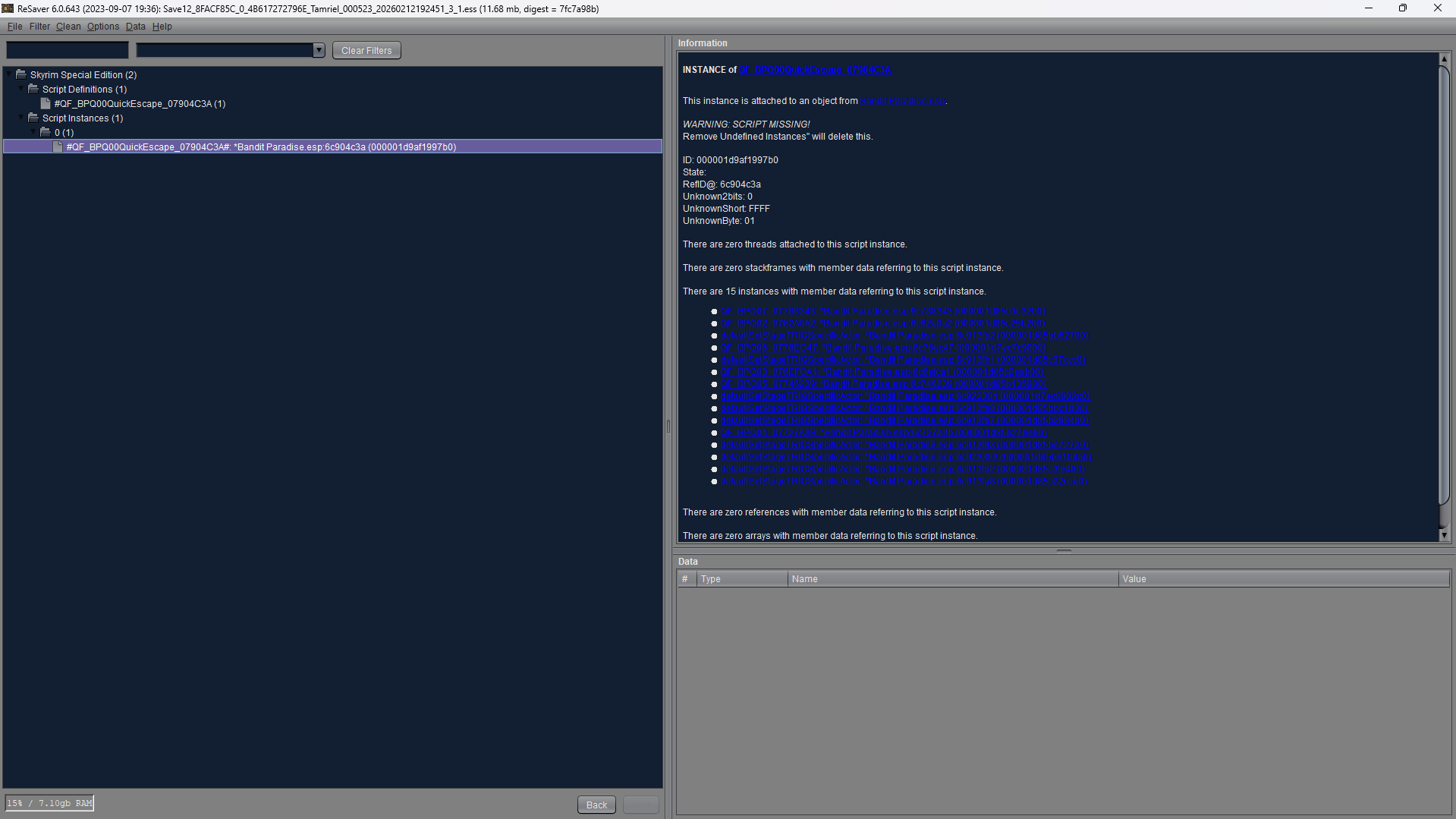Open defaultSetStageTRIGSpecificActor 6c913fb1 link
Image resolution: width=1456 pixels, height=819 pixels.
[x=903, y=360]
